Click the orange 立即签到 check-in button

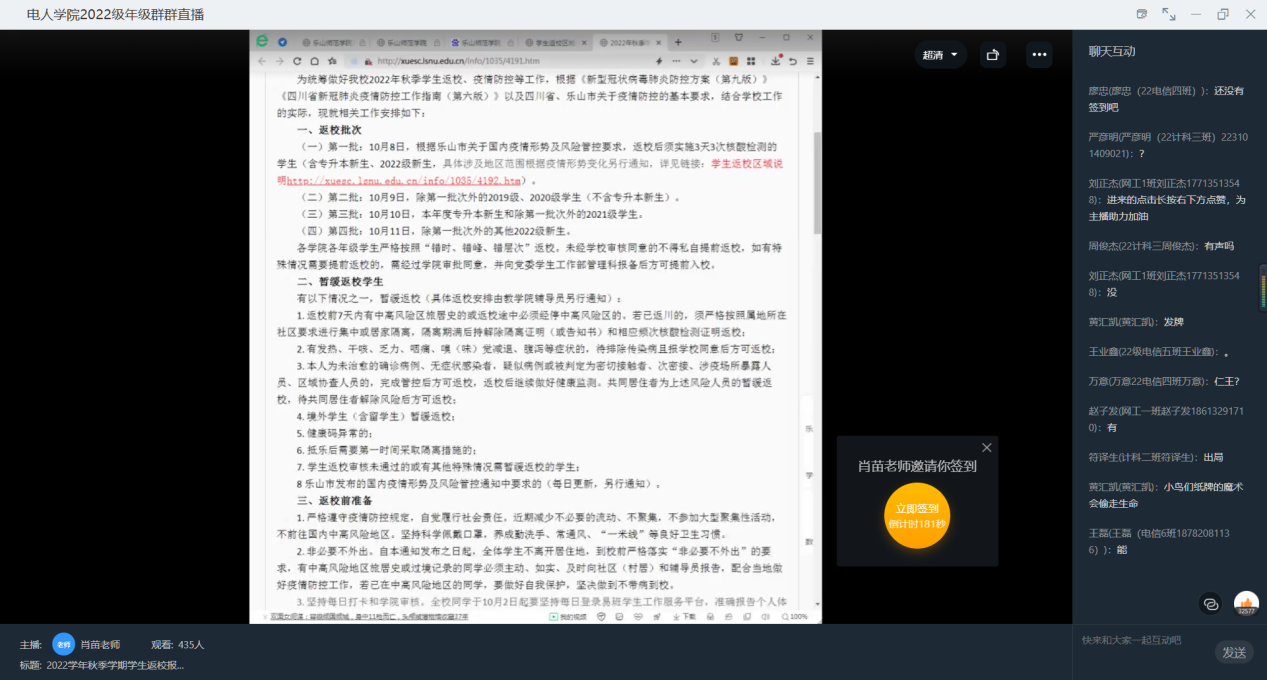pyautogui.click(x=916, y=515)
